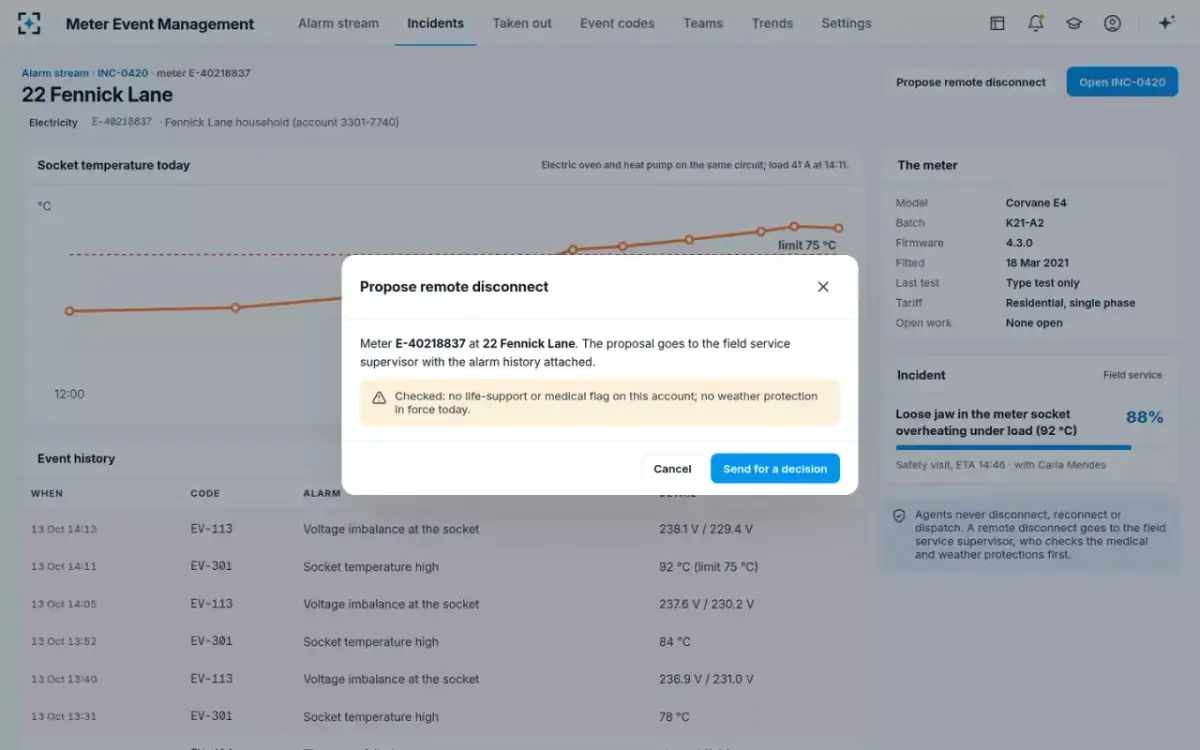Cancel the disconnect proposal
This screenshot has height=750, width=1200.
click(x=672, y=468)
